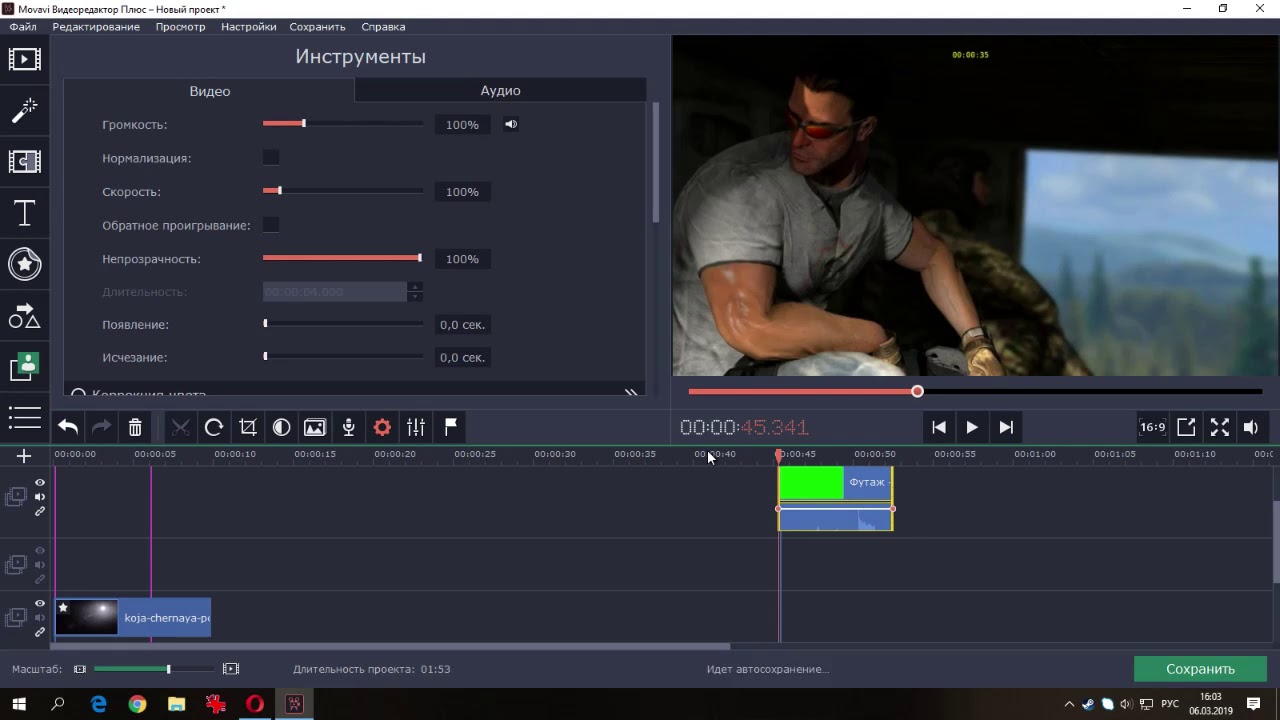Open the Filters magic wand tab

[25, 110]
